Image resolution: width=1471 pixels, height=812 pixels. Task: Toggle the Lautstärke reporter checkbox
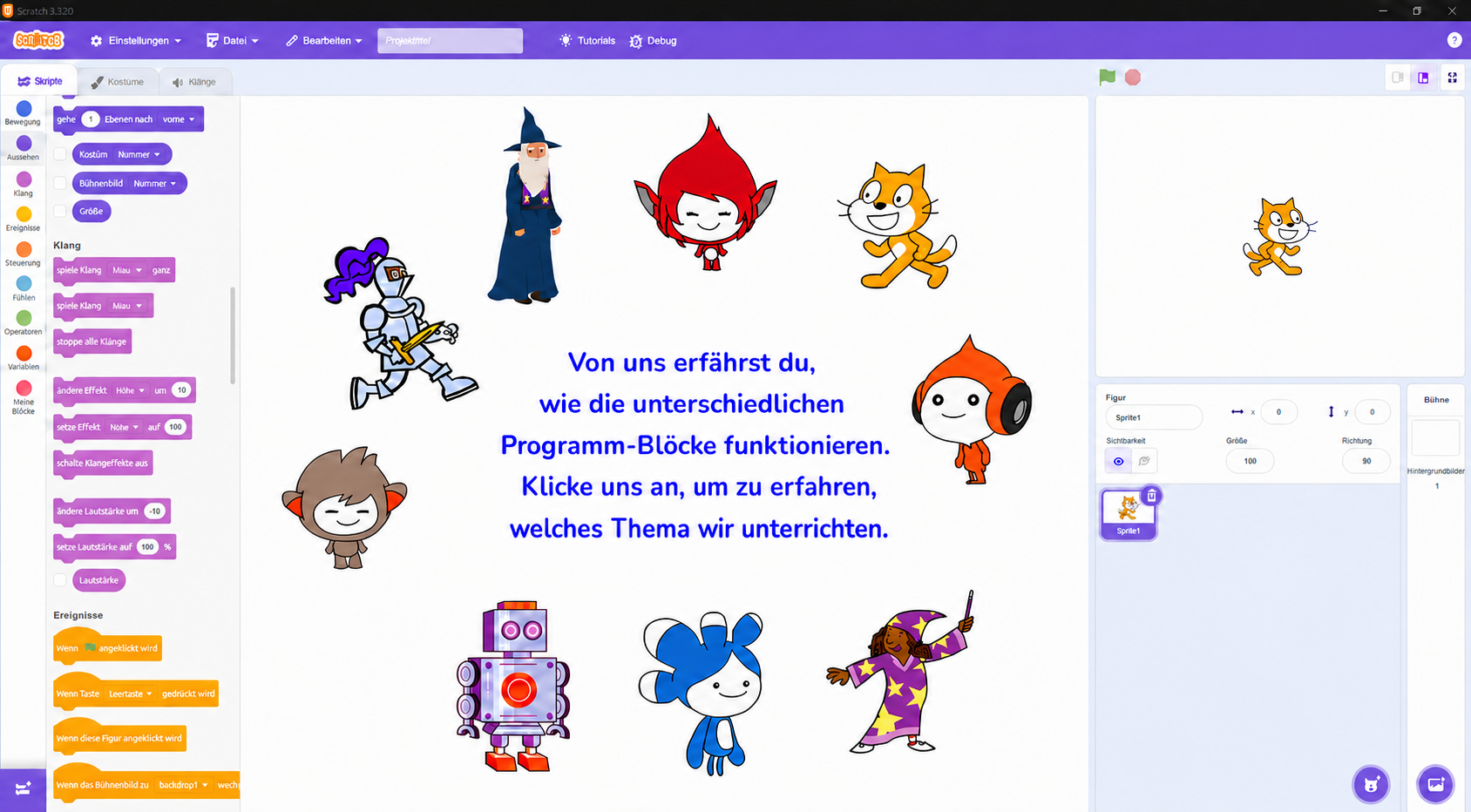click(x=60, y=580)
